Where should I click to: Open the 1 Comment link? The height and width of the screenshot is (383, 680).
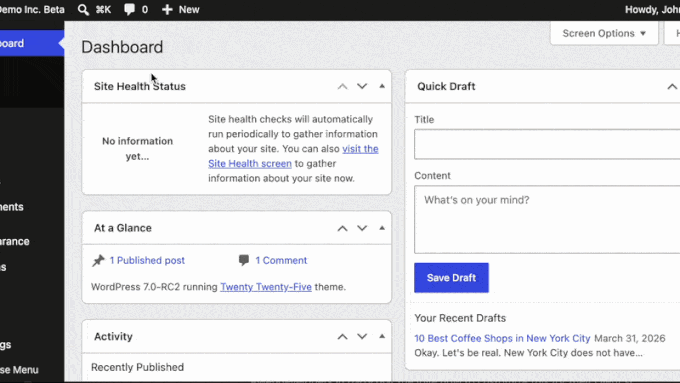coord(281,260)
